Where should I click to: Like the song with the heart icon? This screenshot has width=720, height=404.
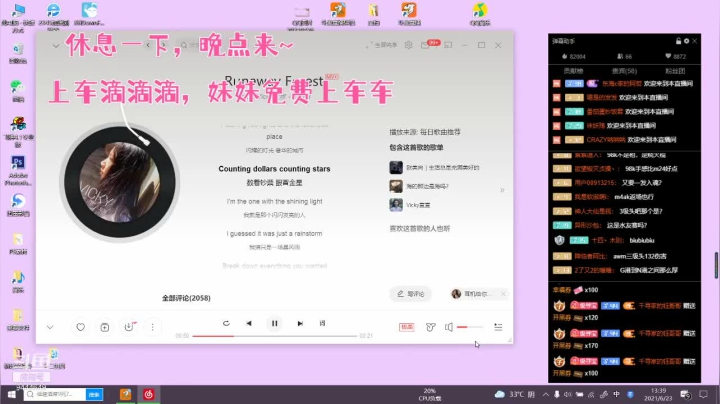point(80,327)
